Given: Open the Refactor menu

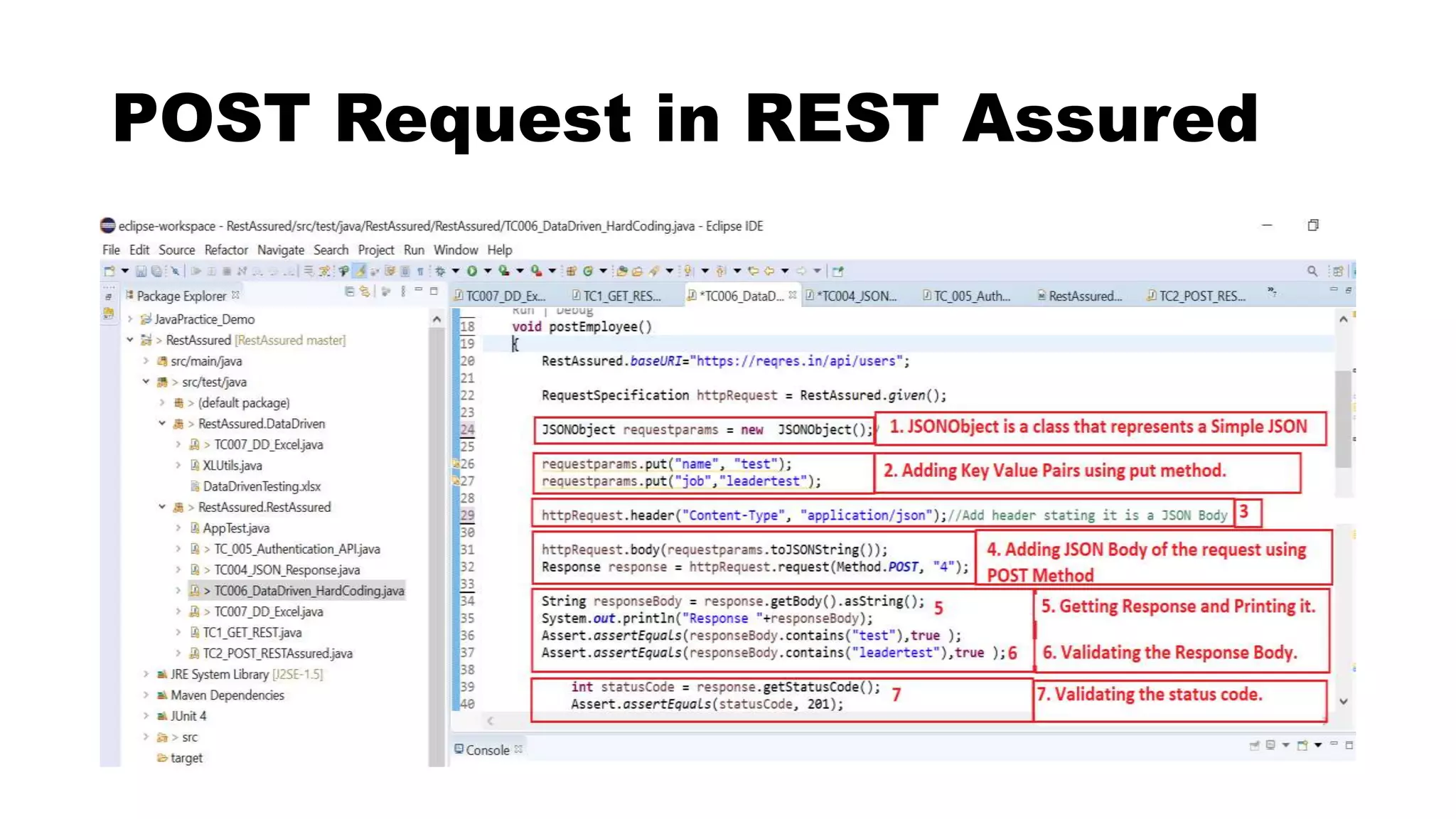Looking at the screenshot, I should tap(226, 250).
